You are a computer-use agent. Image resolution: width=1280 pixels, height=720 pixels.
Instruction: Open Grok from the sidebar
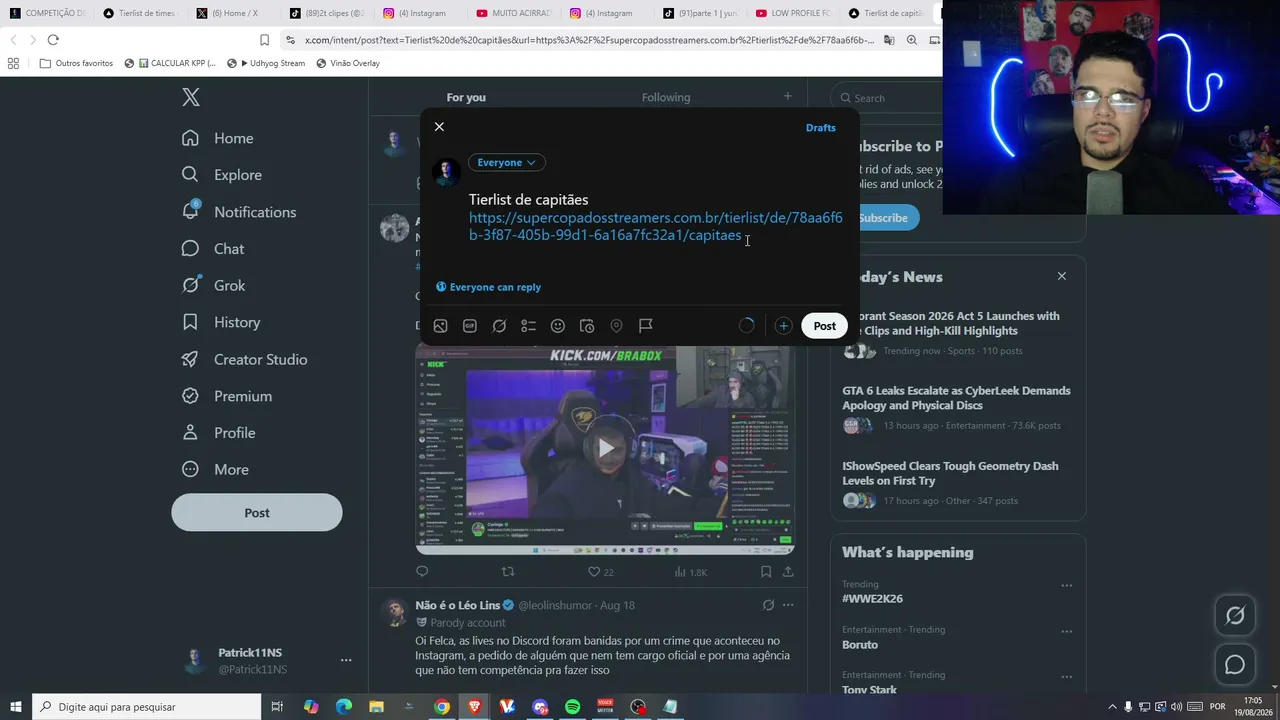214,286
